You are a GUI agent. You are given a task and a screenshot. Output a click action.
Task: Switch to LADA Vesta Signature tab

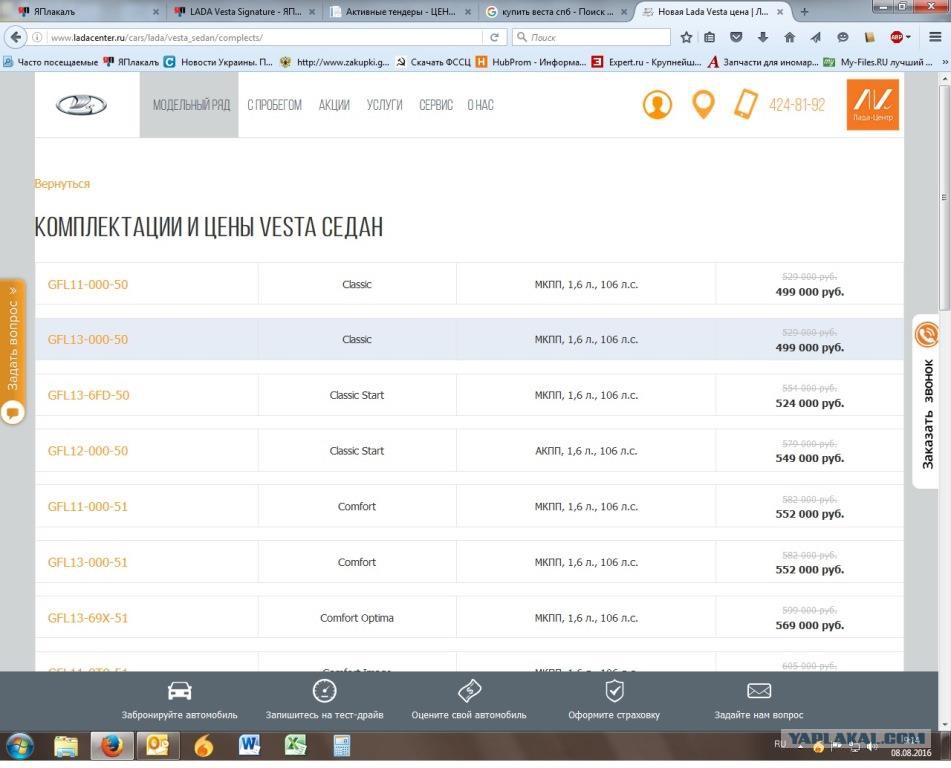[245, 12]
